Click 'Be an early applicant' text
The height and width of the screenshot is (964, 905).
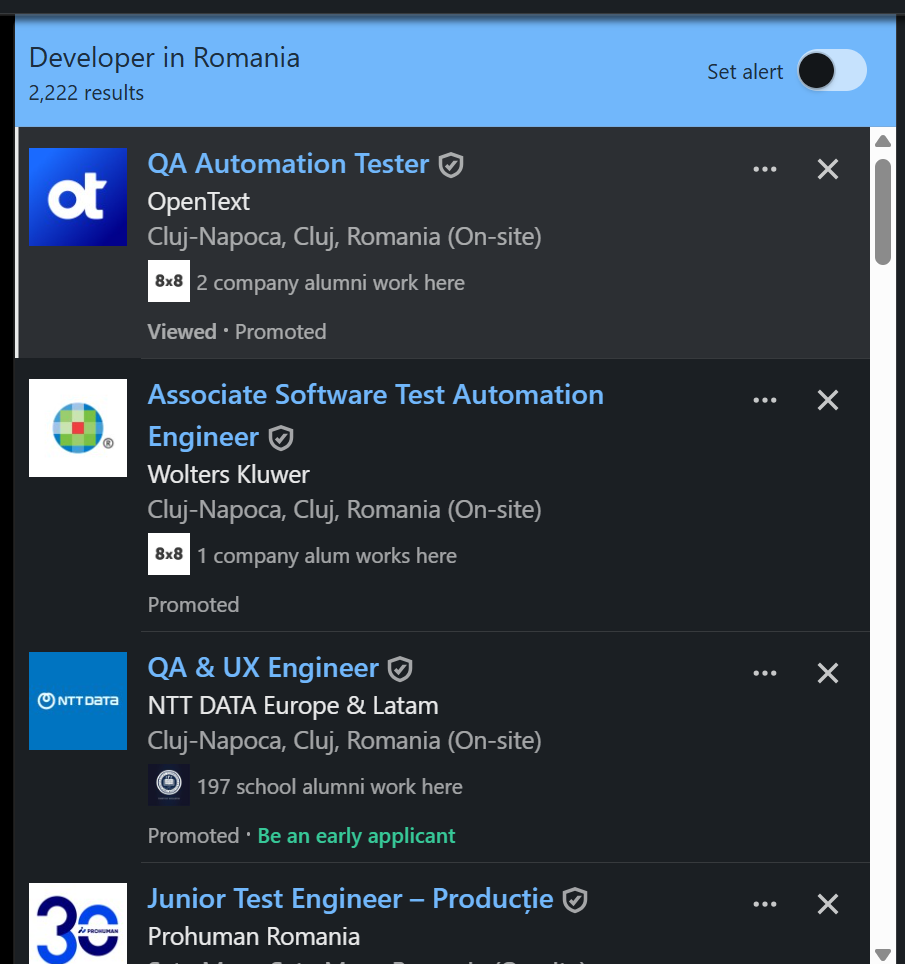click(357, 836)
